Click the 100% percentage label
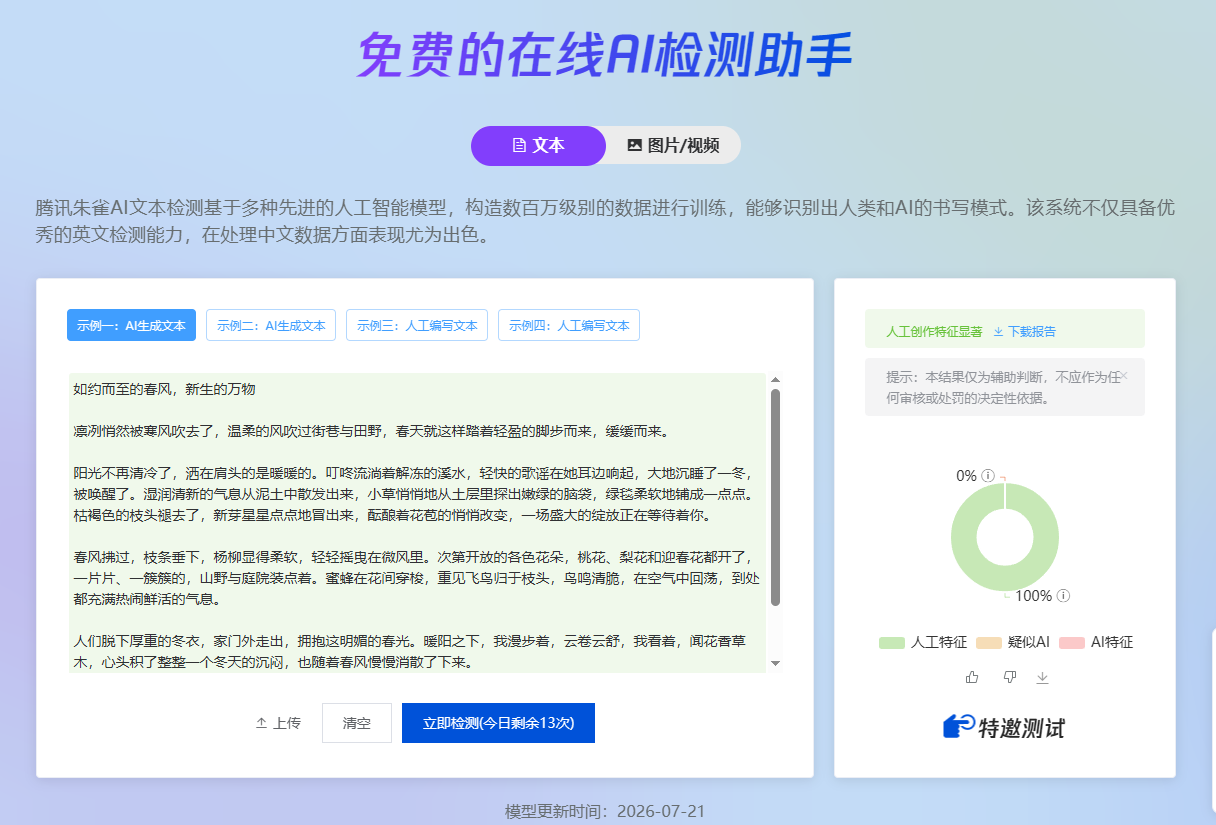This screenshot has width=1216, height=825. (x=1033, y=596)
